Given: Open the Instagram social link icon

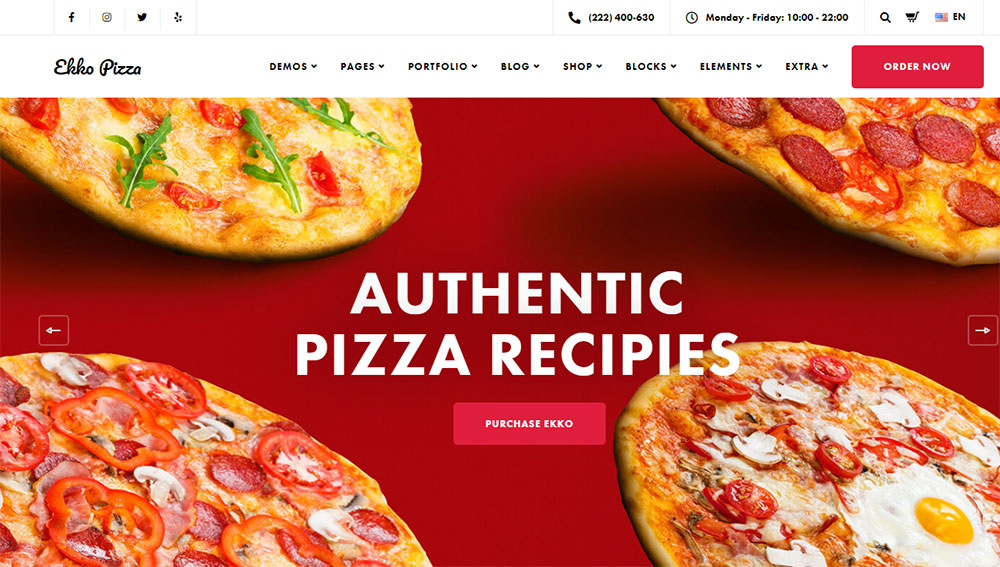Looking at the screenshot, I should tap(107, 17).
